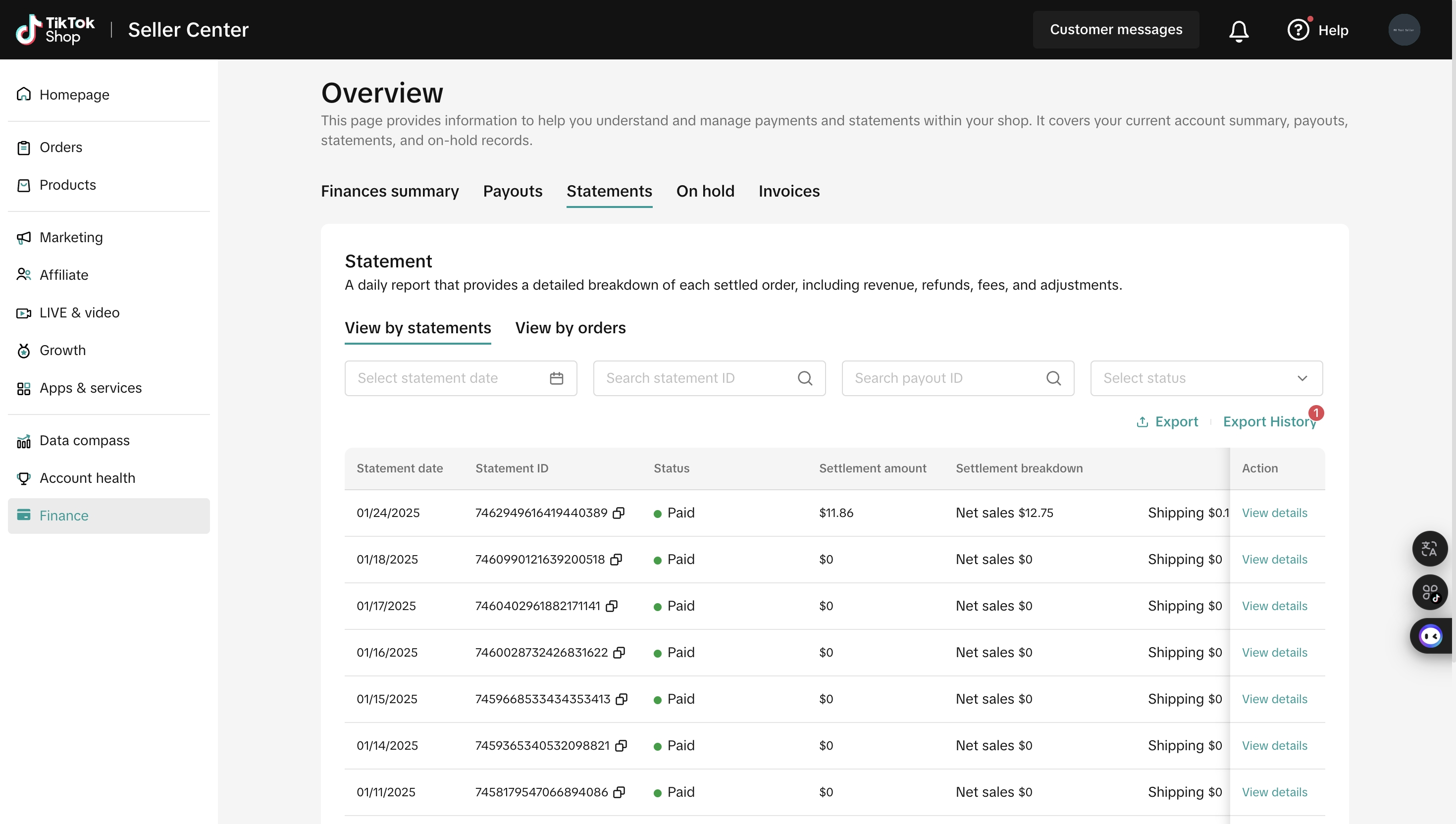Screen dimensions: 1456x824
Task: Open the On hold tab
Action: point(705,191)
